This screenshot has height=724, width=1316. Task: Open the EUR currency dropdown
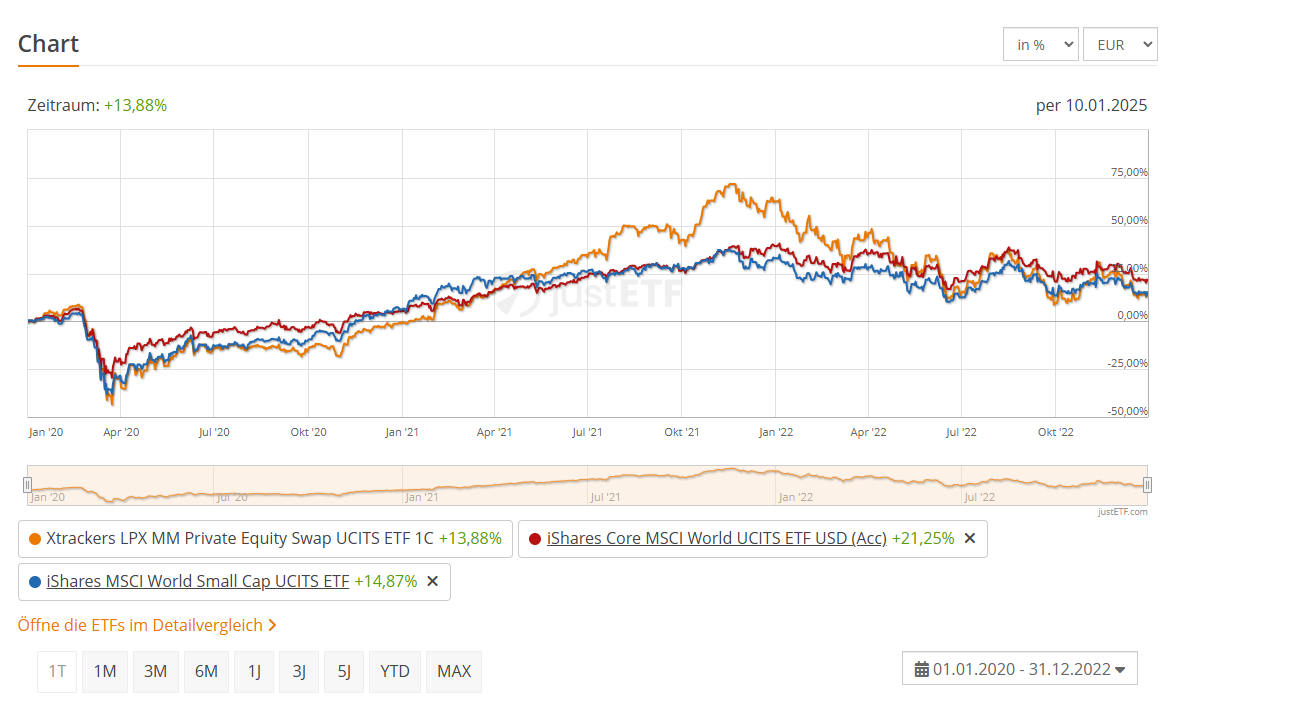1120,44
